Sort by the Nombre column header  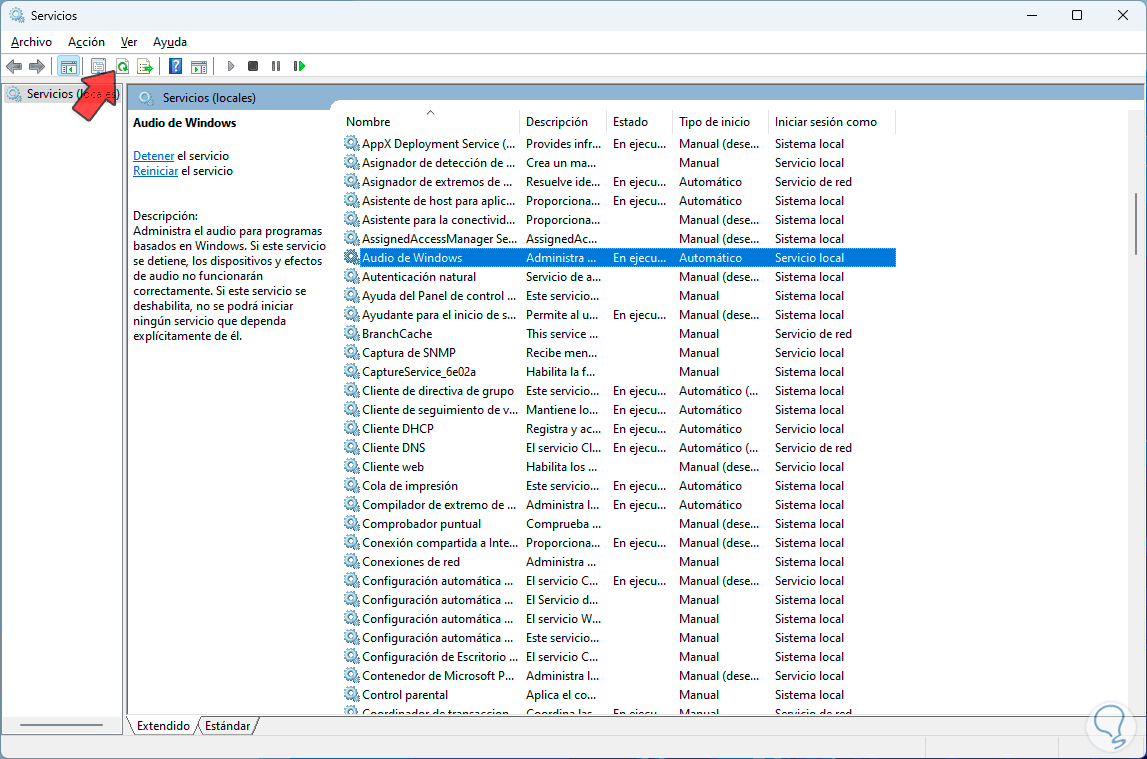click(x=432, y=122)
